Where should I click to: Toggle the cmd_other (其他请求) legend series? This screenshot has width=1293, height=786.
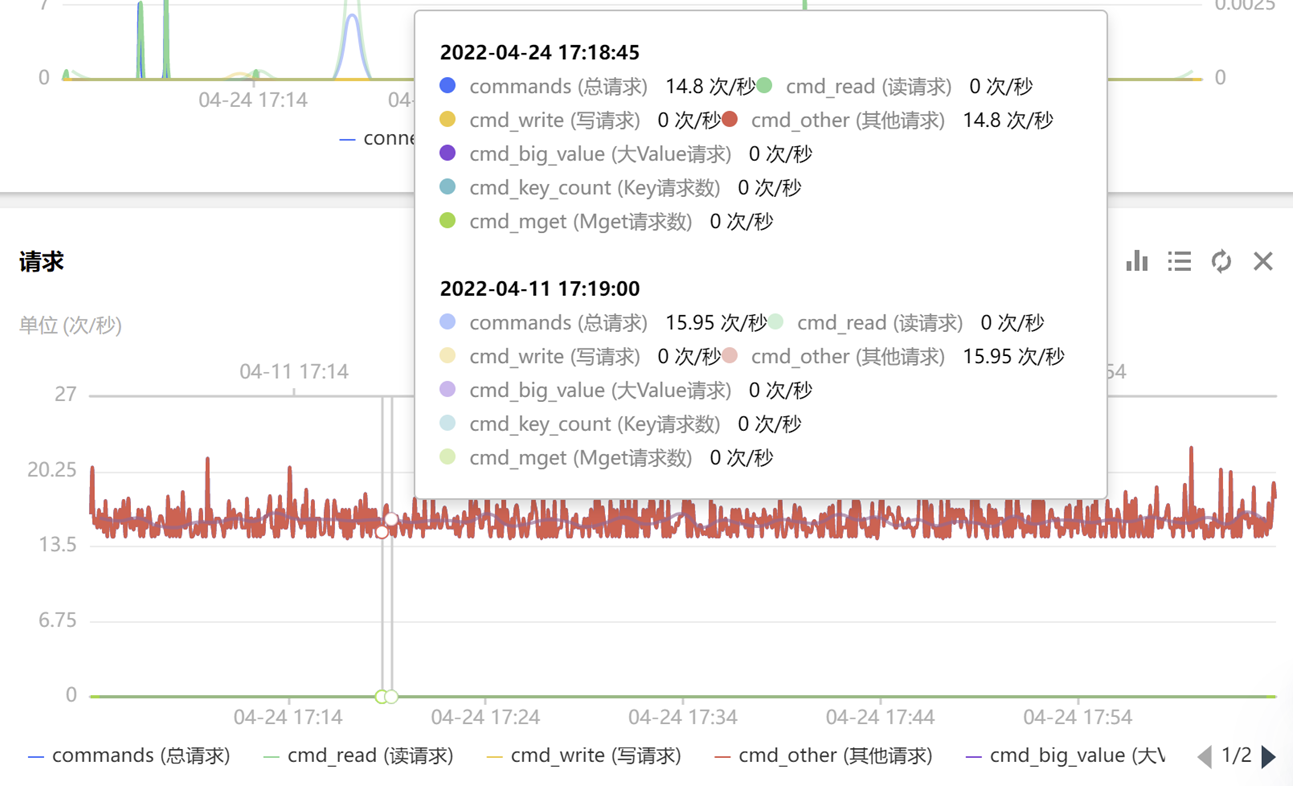pos(824,756)
